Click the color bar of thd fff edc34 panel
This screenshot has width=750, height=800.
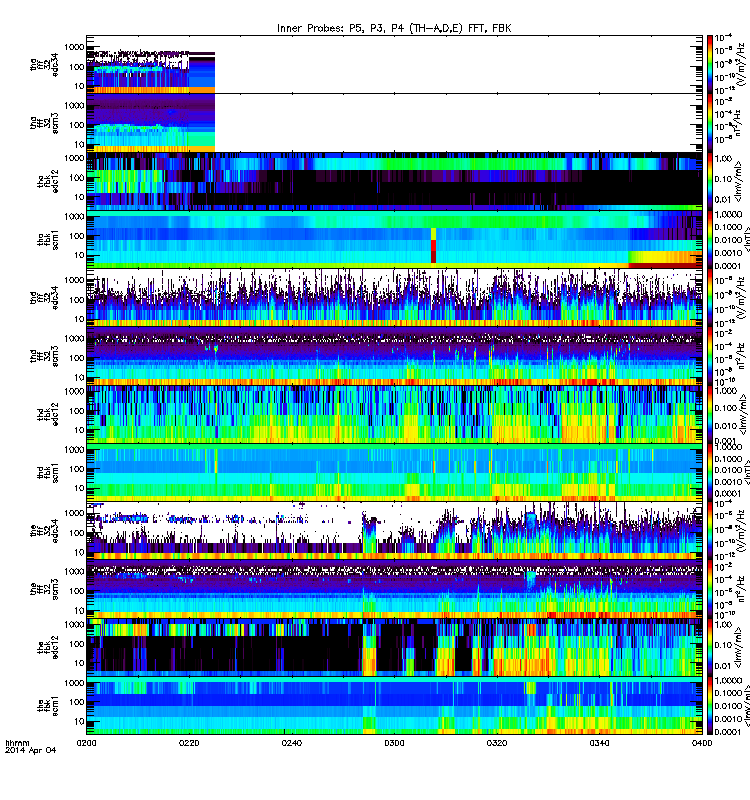click(710, 297)
